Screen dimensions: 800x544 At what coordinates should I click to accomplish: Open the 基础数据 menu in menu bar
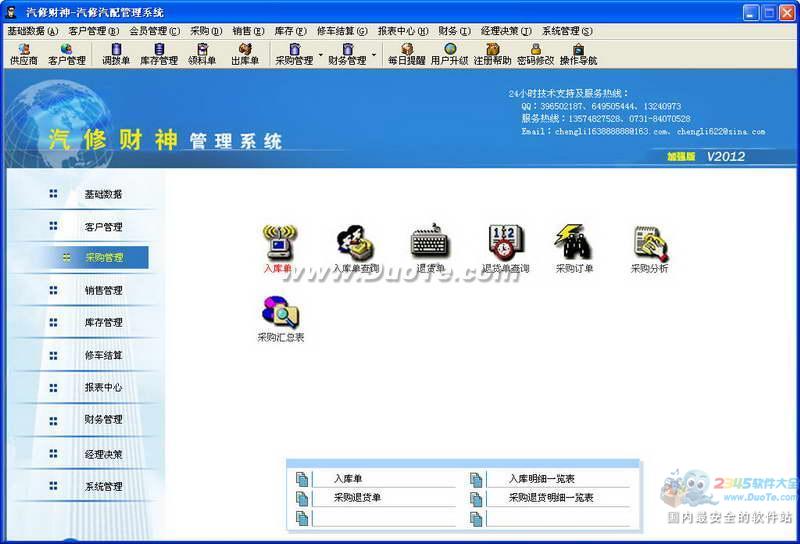(x=32, y=31)
